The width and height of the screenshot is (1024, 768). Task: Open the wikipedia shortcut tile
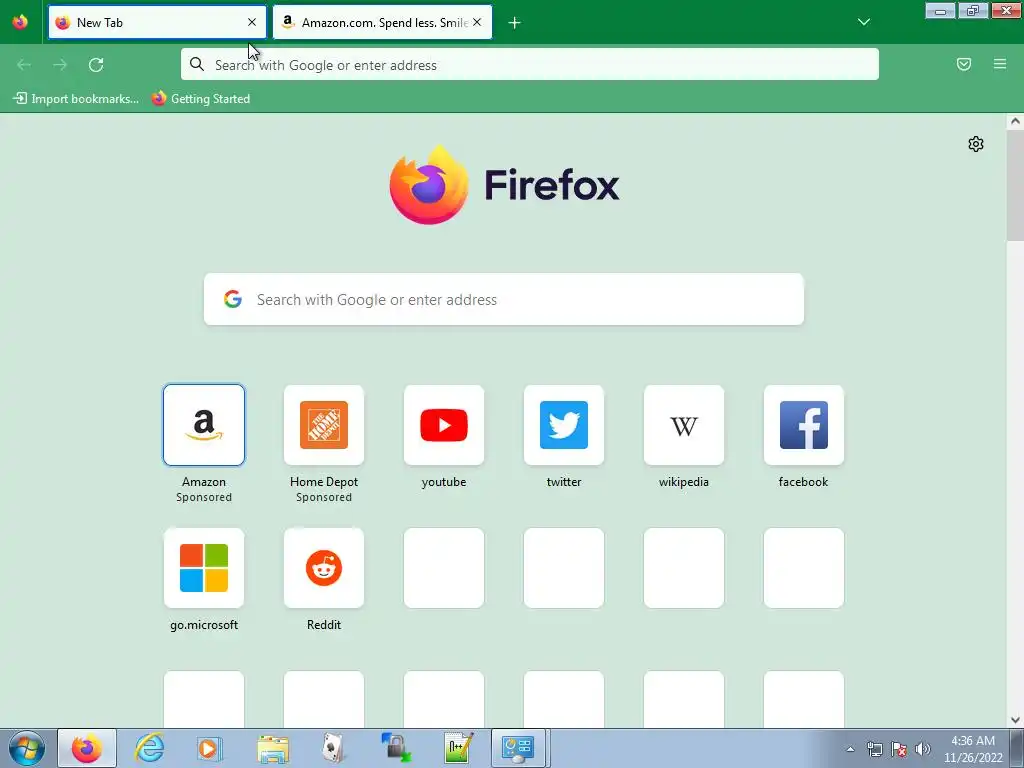point(684,425)
